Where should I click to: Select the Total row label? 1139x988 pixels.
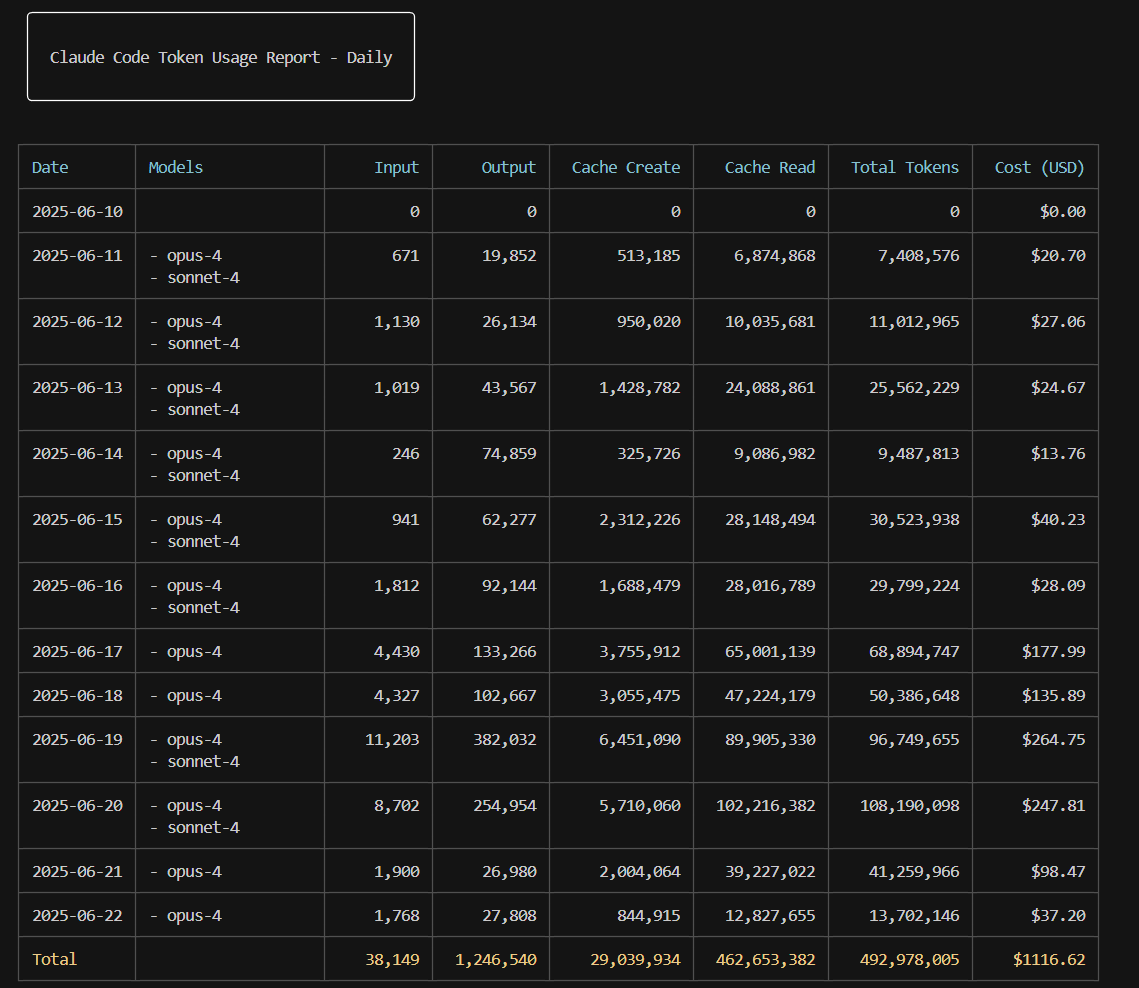tap(54, 959)
